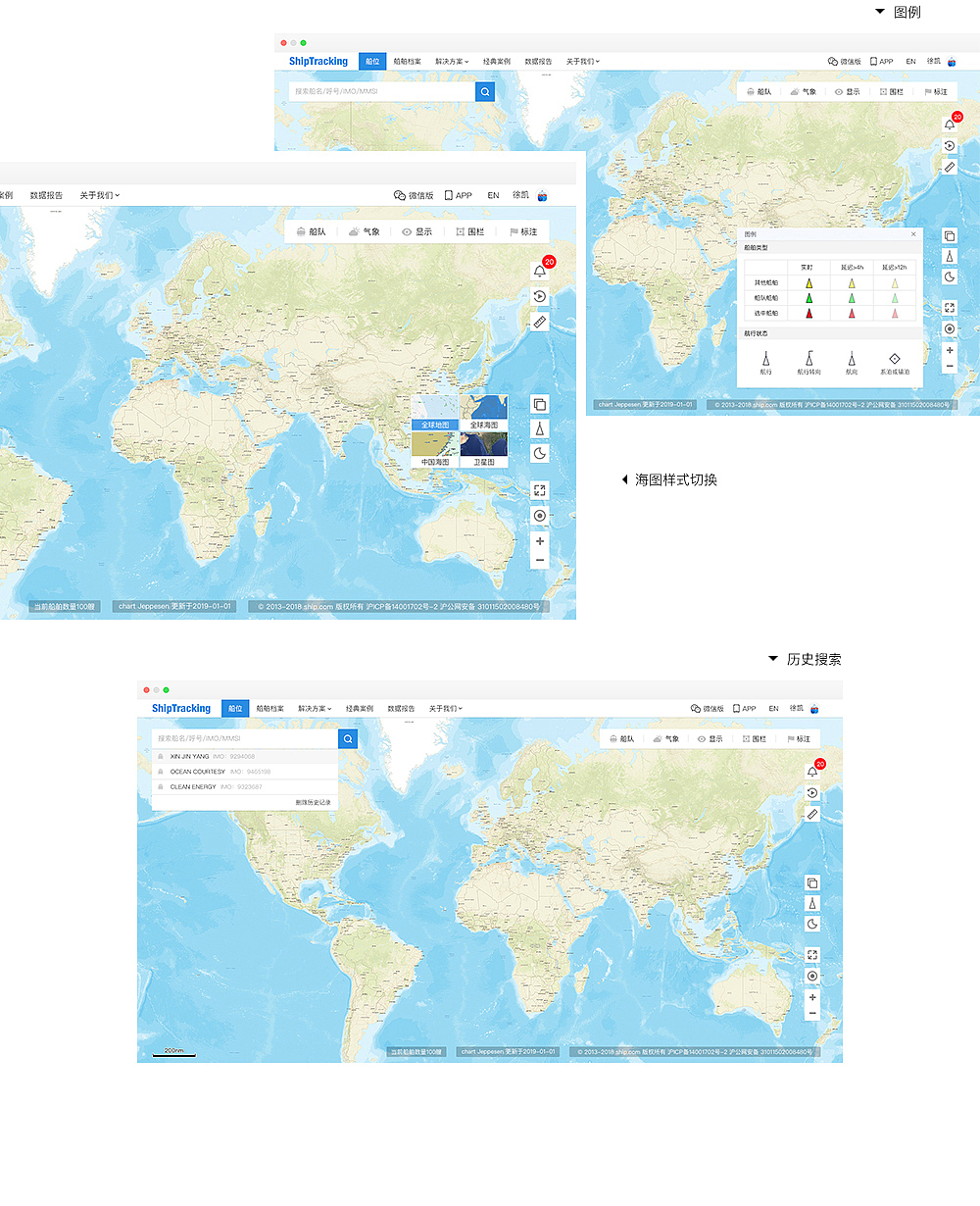
Task: Open 标注 flag item in history-search window
Action: (799, 738)
